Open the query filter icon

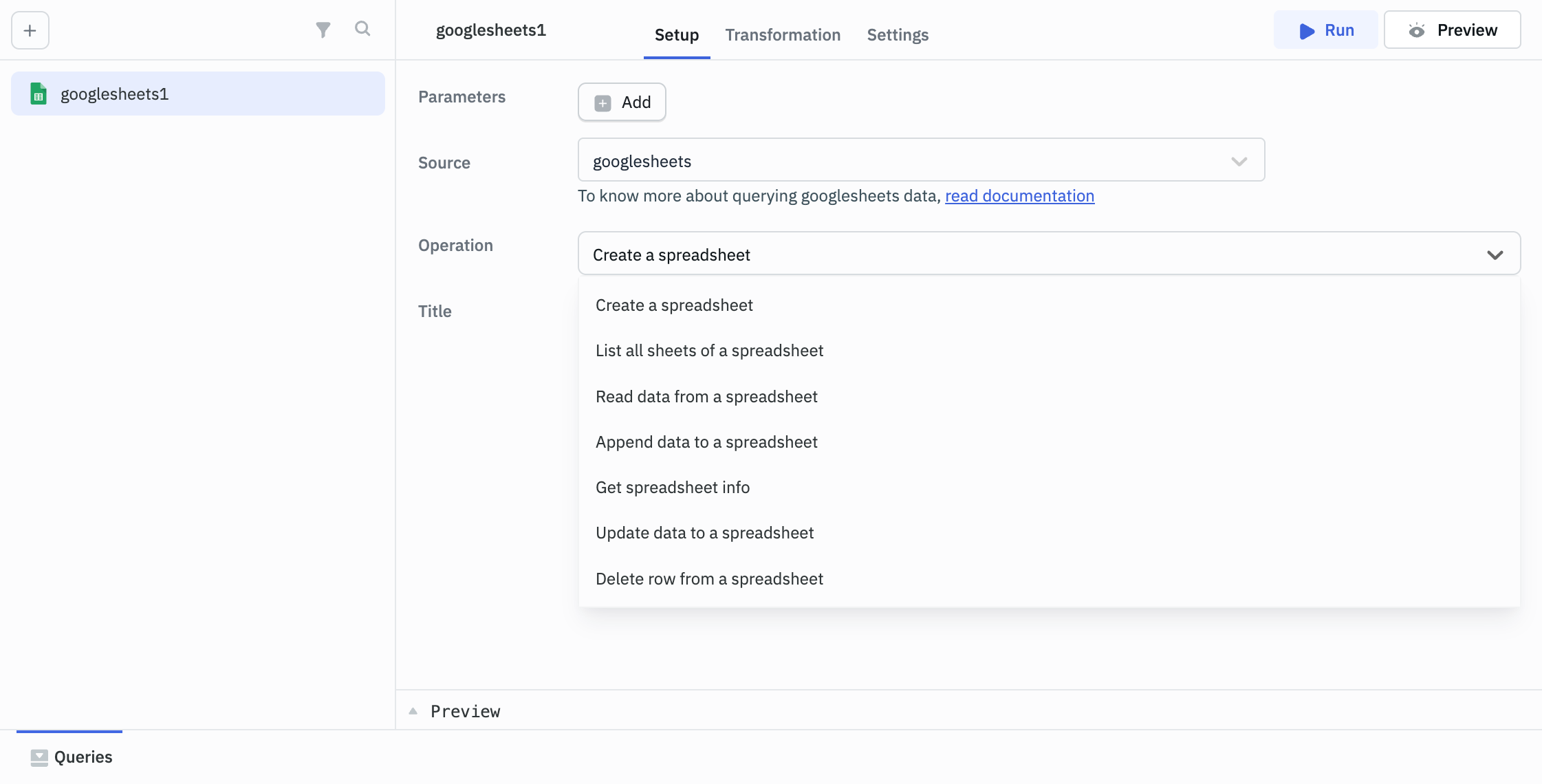click(x=324, y=30)
